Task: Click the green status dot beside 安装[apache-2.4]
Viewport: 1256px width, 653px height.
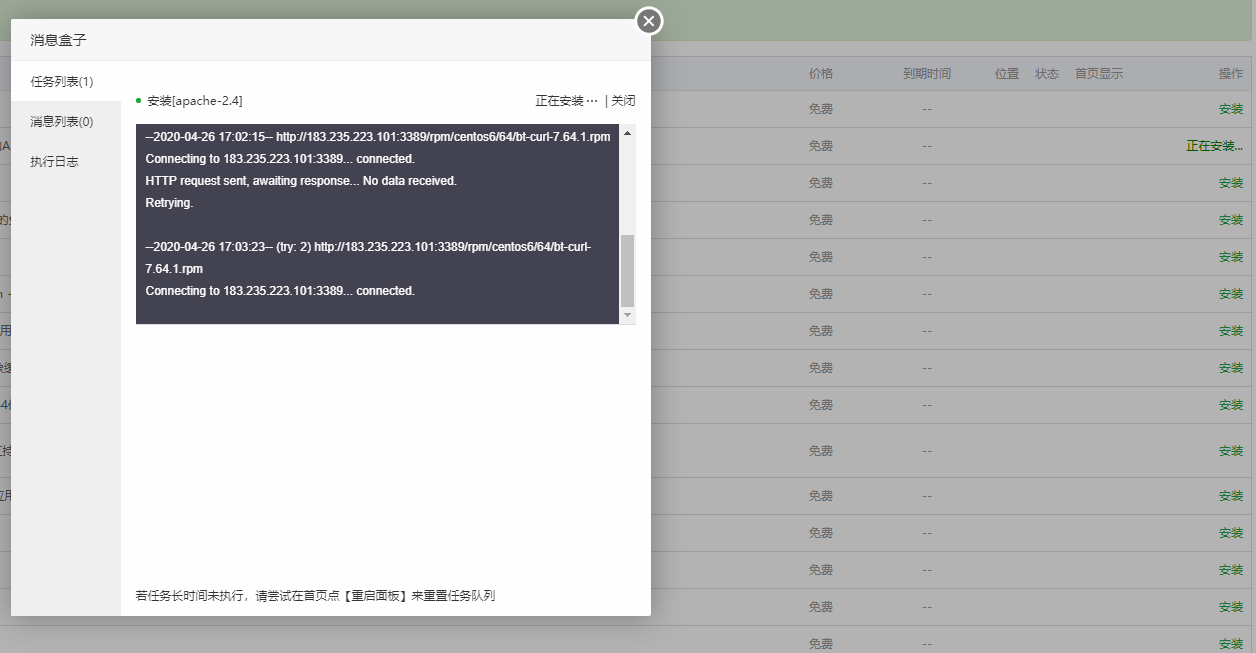Action: pyautogui.click(x=137, y=100)
